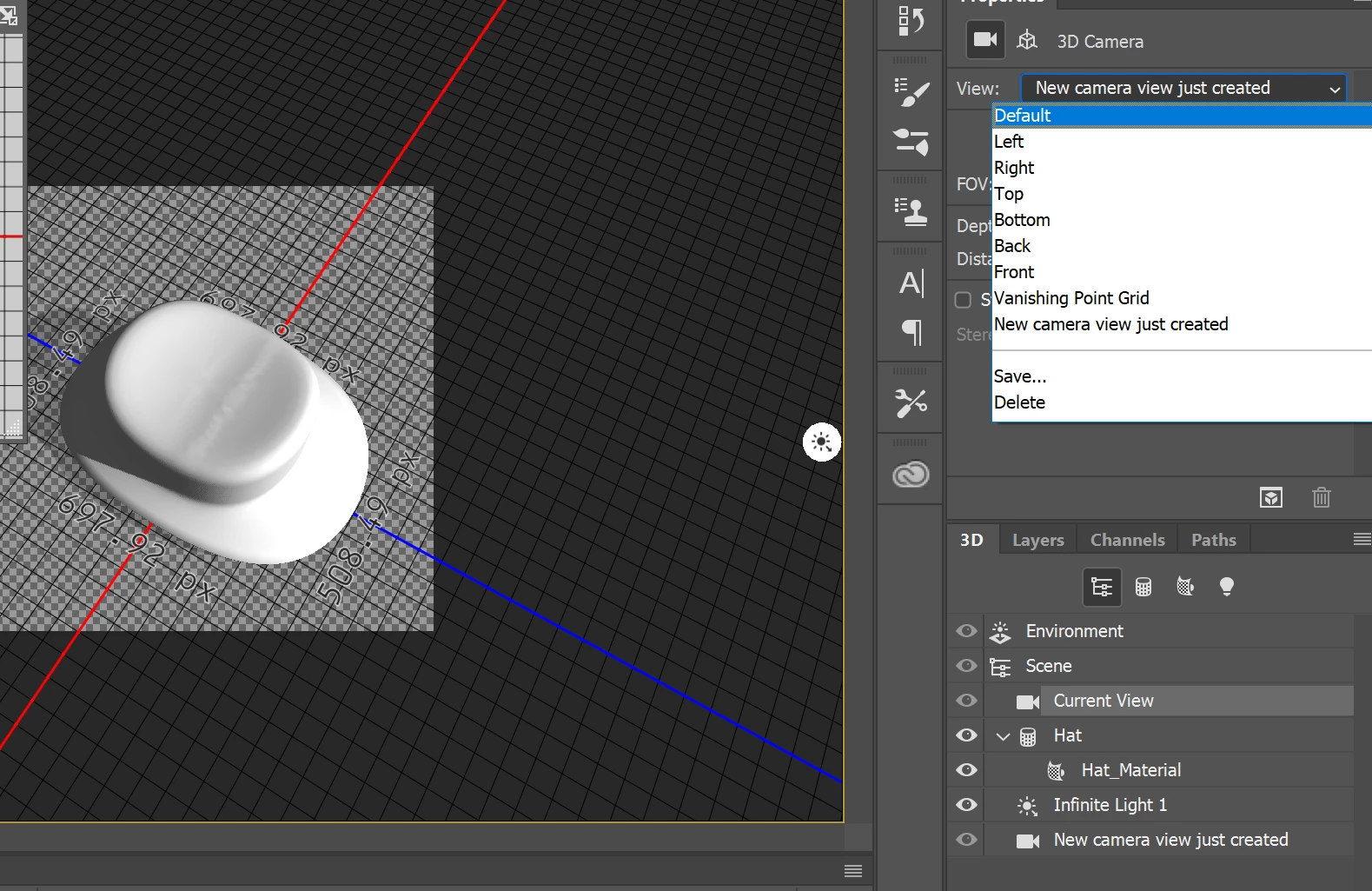Click the Hat mesh icon

tap(1028, 736)
